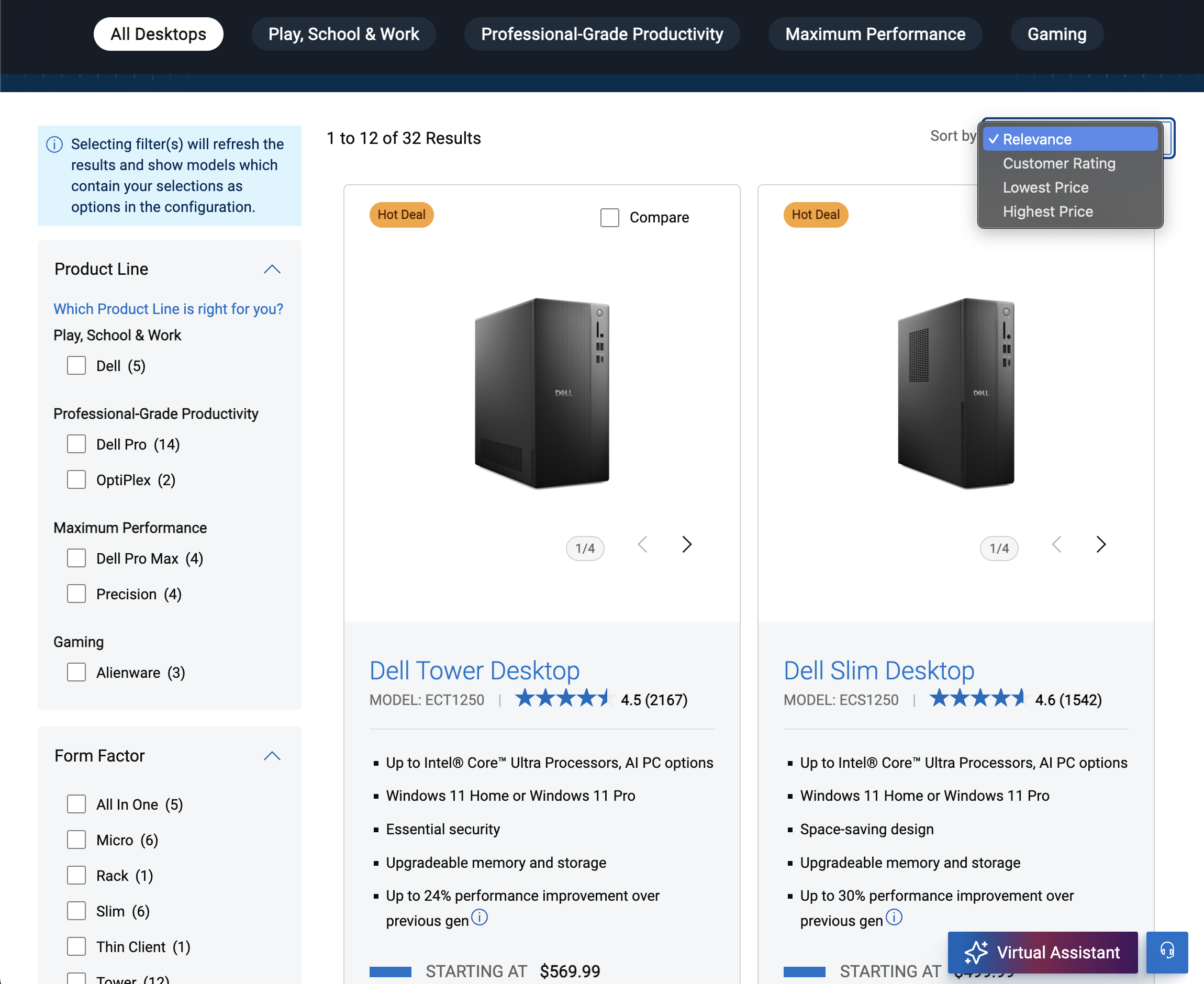Click the next image arrow on Dell Tower Desktop
The image size is (1204, 984).
click(686, 544)
